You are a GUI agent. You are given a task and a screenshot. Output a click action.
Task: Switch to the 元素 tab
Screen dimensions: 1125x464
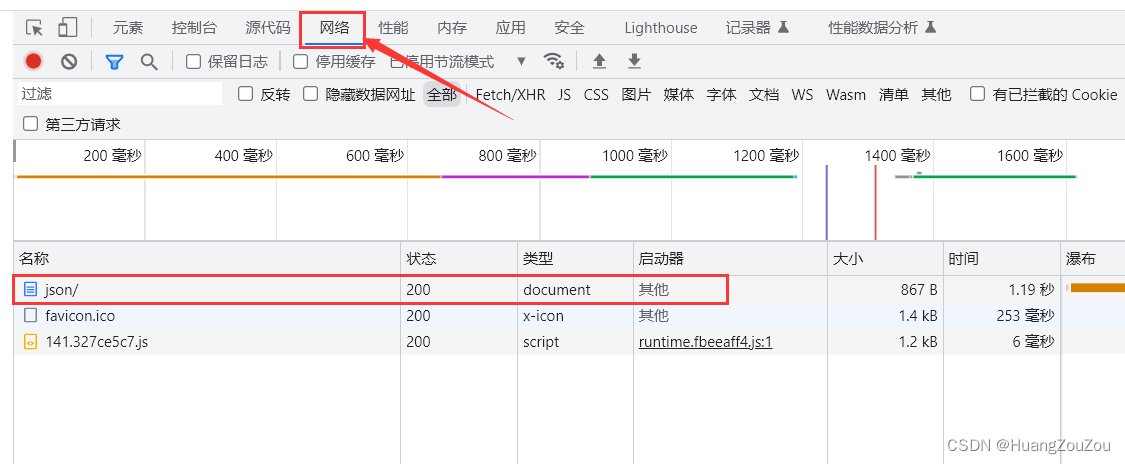point(128,28)
